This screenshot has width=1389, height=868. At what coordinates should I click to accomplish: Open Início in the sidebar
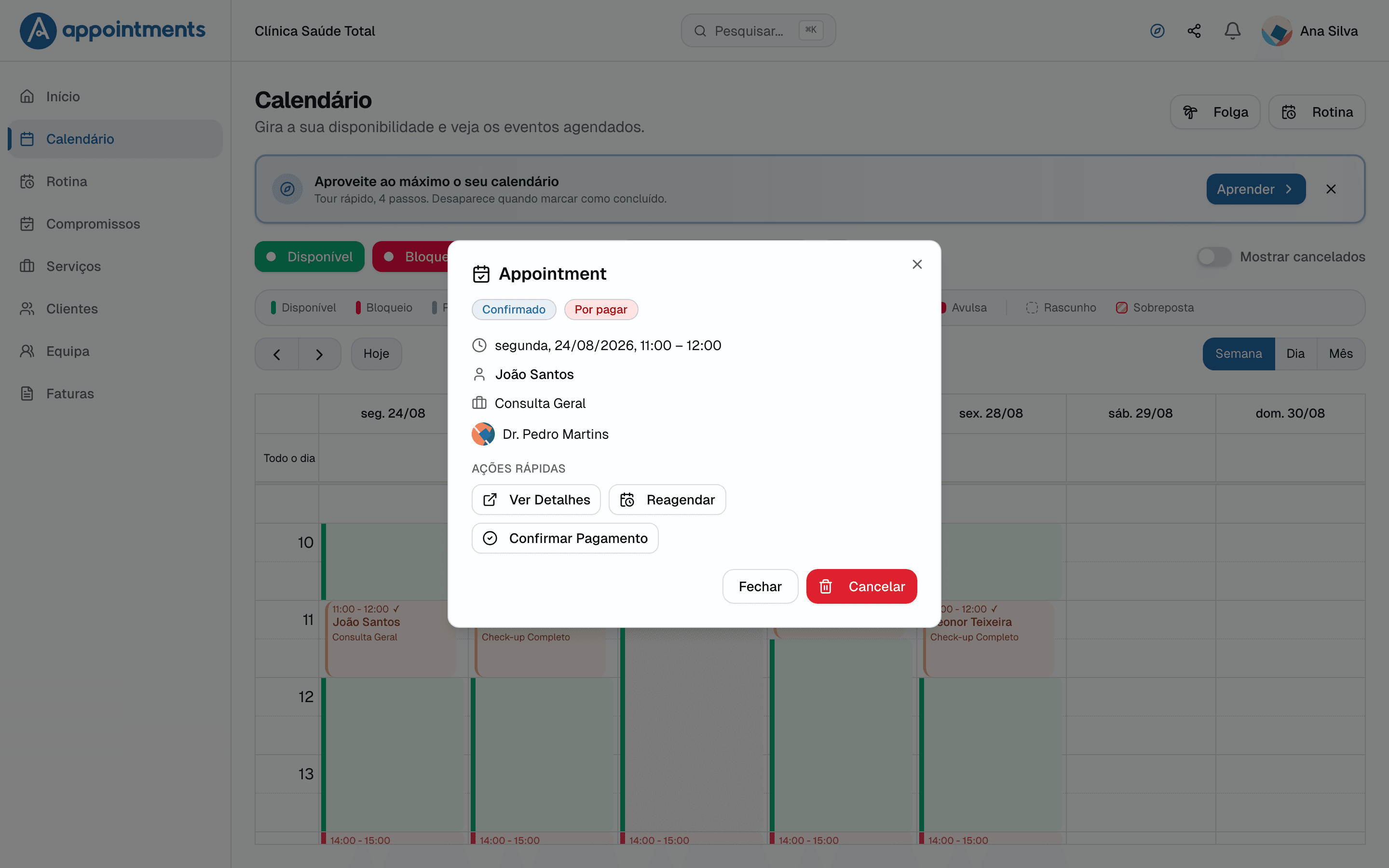[115, 96]
